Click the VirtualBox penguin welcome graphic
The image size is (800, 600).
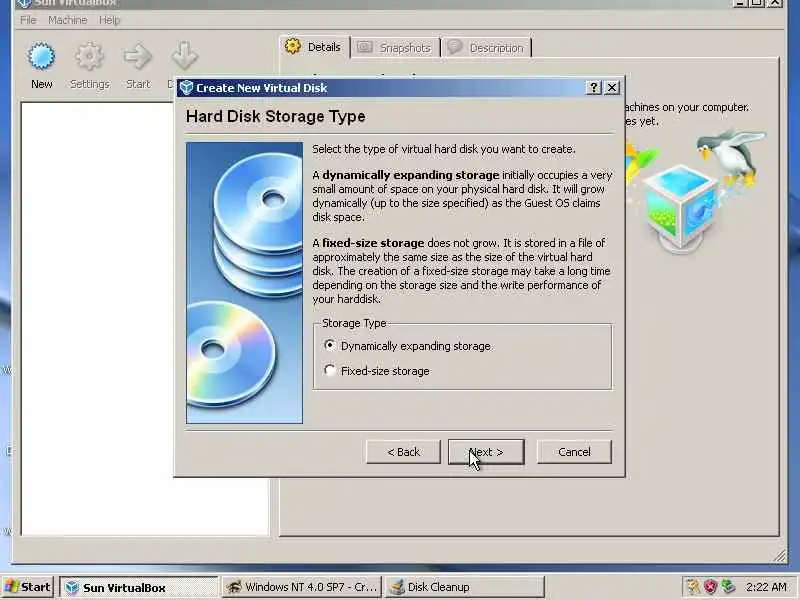tap(696, 191)
